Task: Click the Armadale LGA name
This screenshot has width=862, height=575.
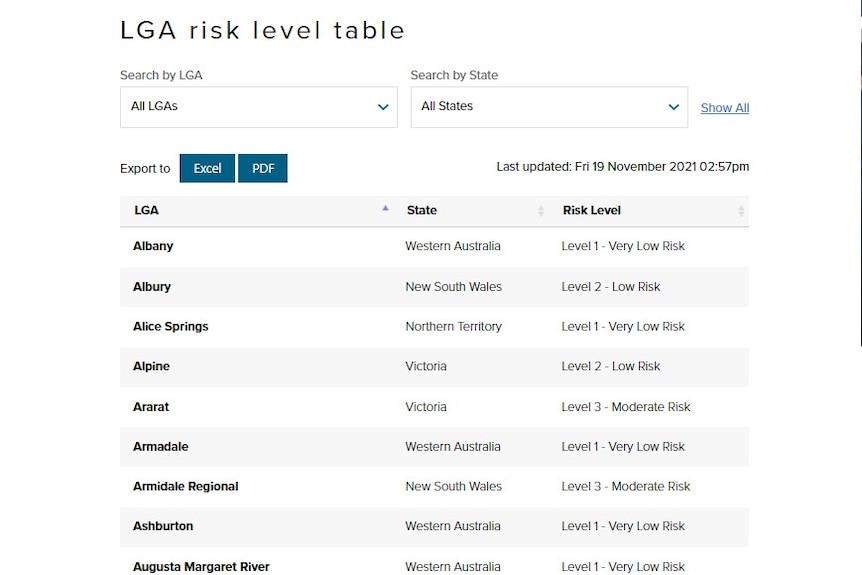Action: pyautogui.click(x=161, y=446)
